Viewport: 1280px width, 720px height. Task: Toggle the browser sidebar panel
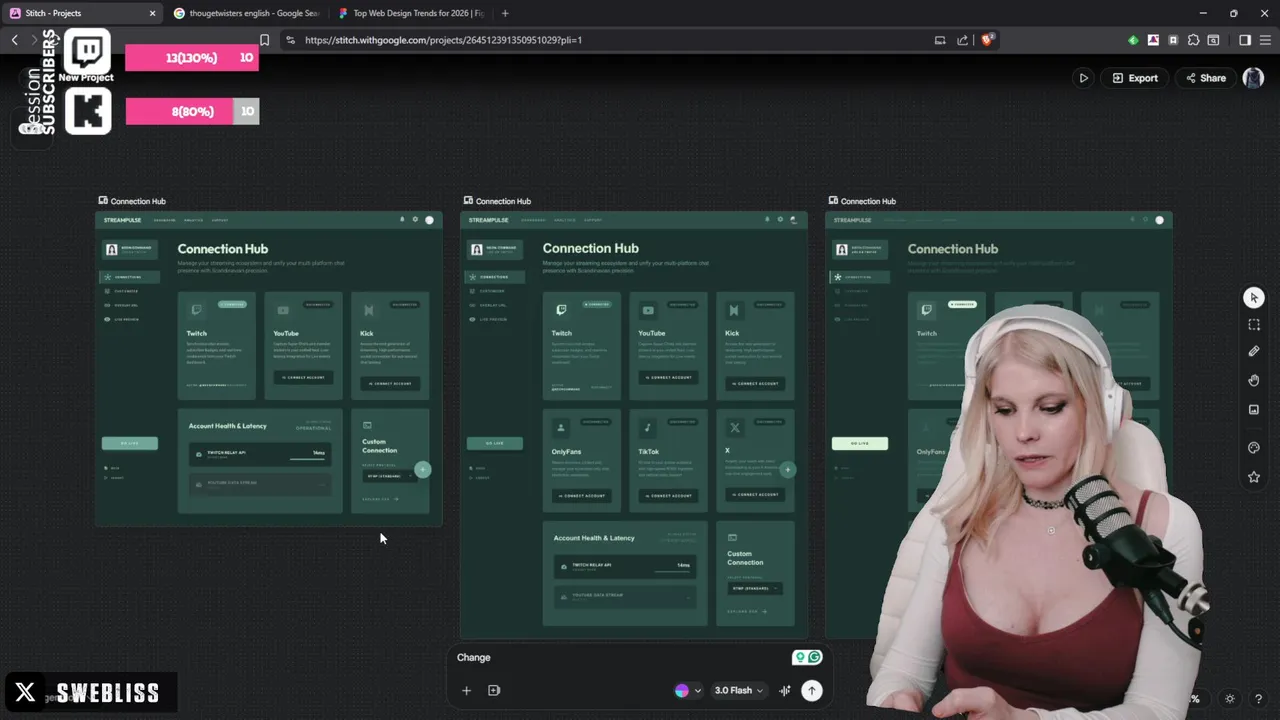[1245, 40]
